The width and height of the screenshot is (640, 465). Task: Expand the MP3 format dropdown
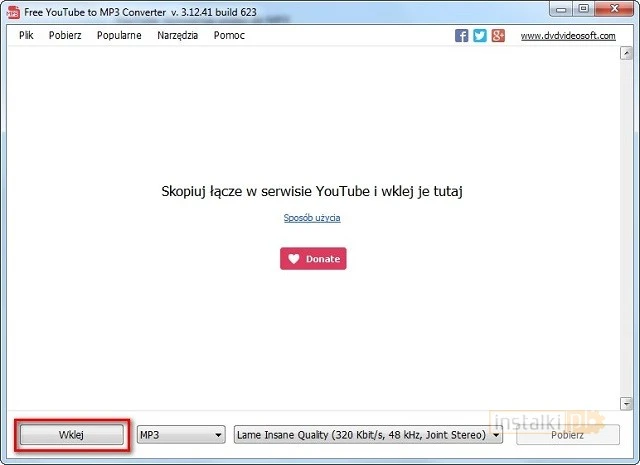tap(181, 435)
